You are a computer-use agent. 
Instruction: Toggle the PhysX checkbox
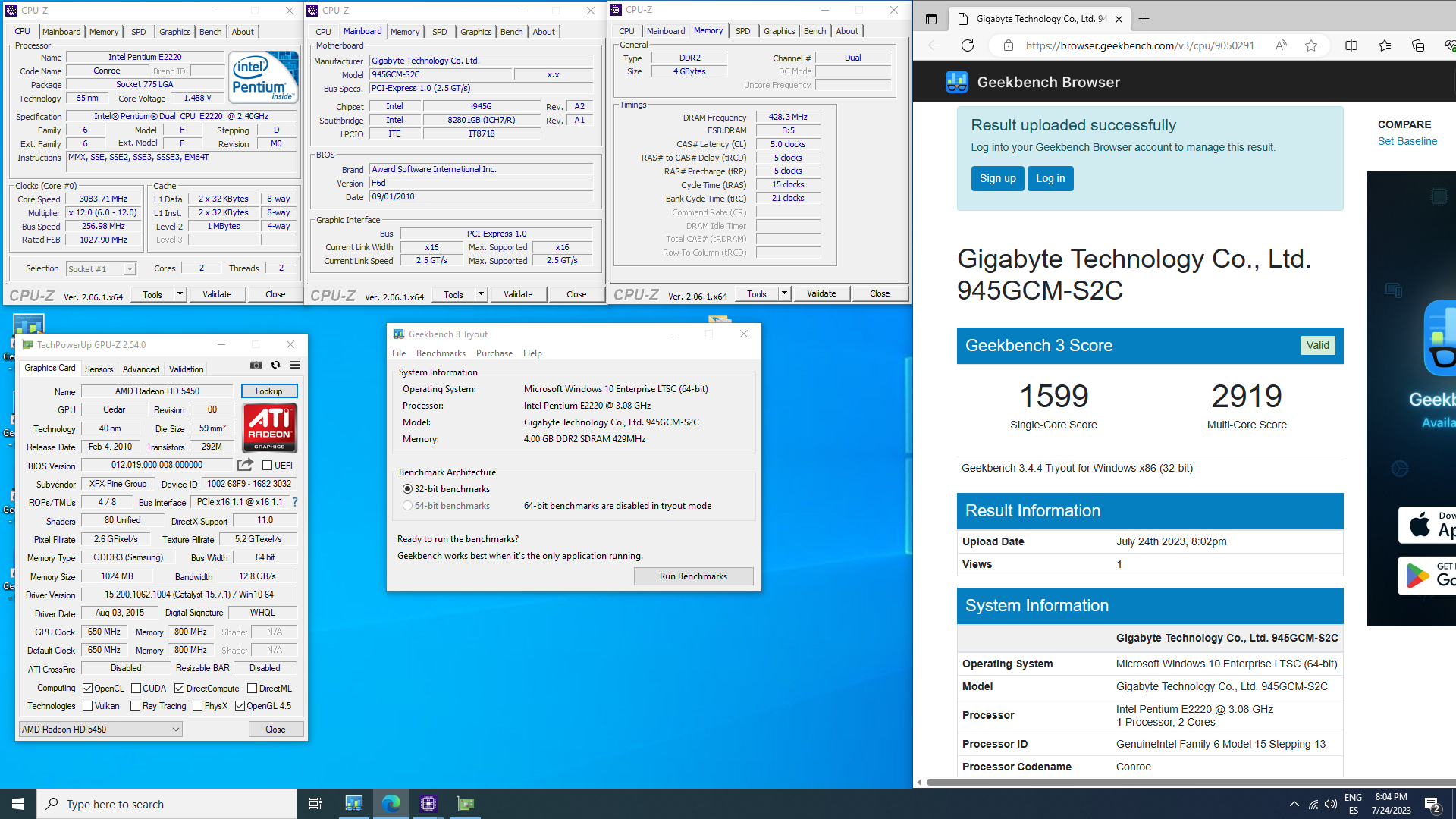tap(198, 706)
